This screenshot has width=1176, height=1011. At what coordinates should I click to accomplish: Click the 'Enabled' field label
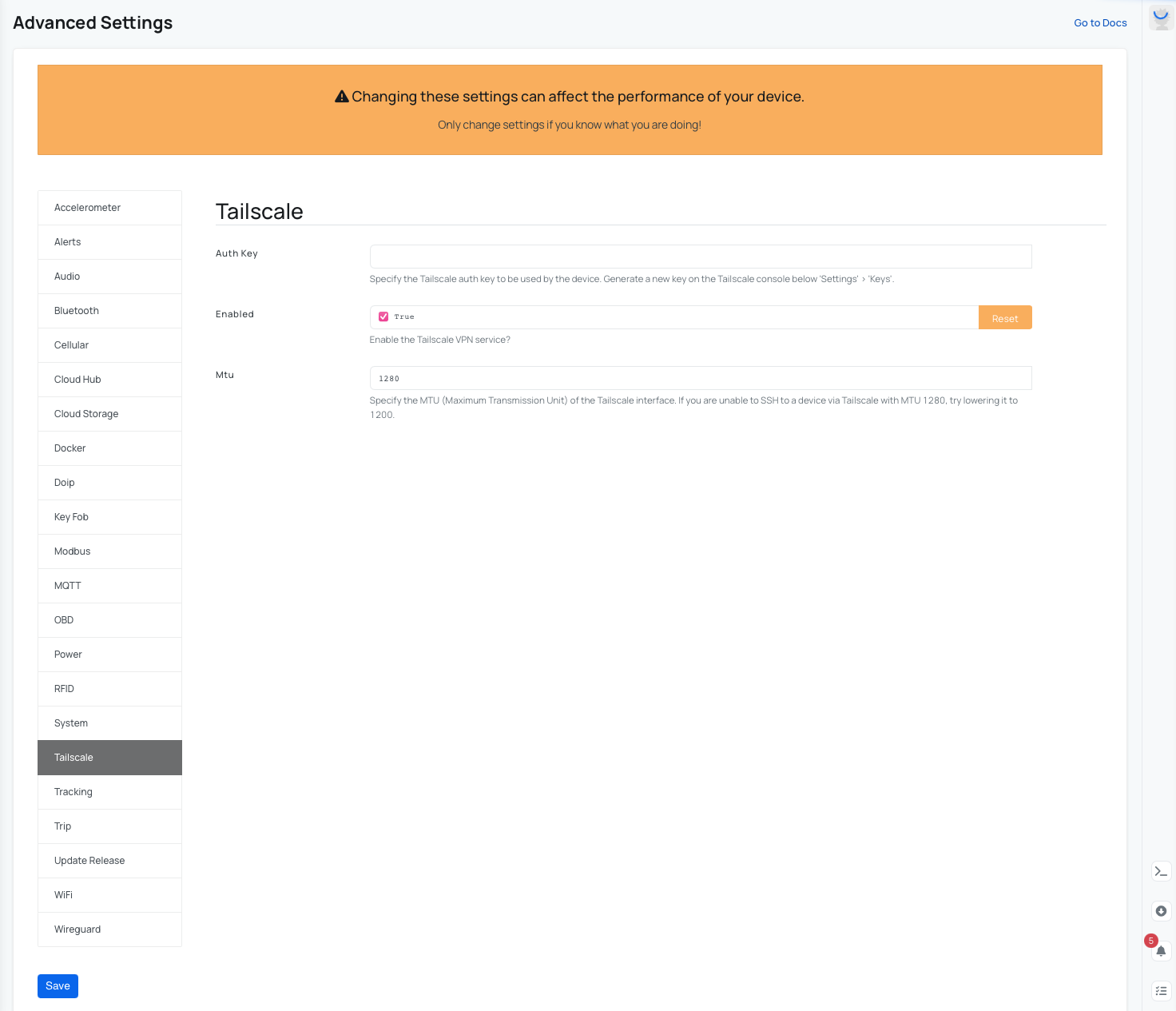tap(235, 314)
